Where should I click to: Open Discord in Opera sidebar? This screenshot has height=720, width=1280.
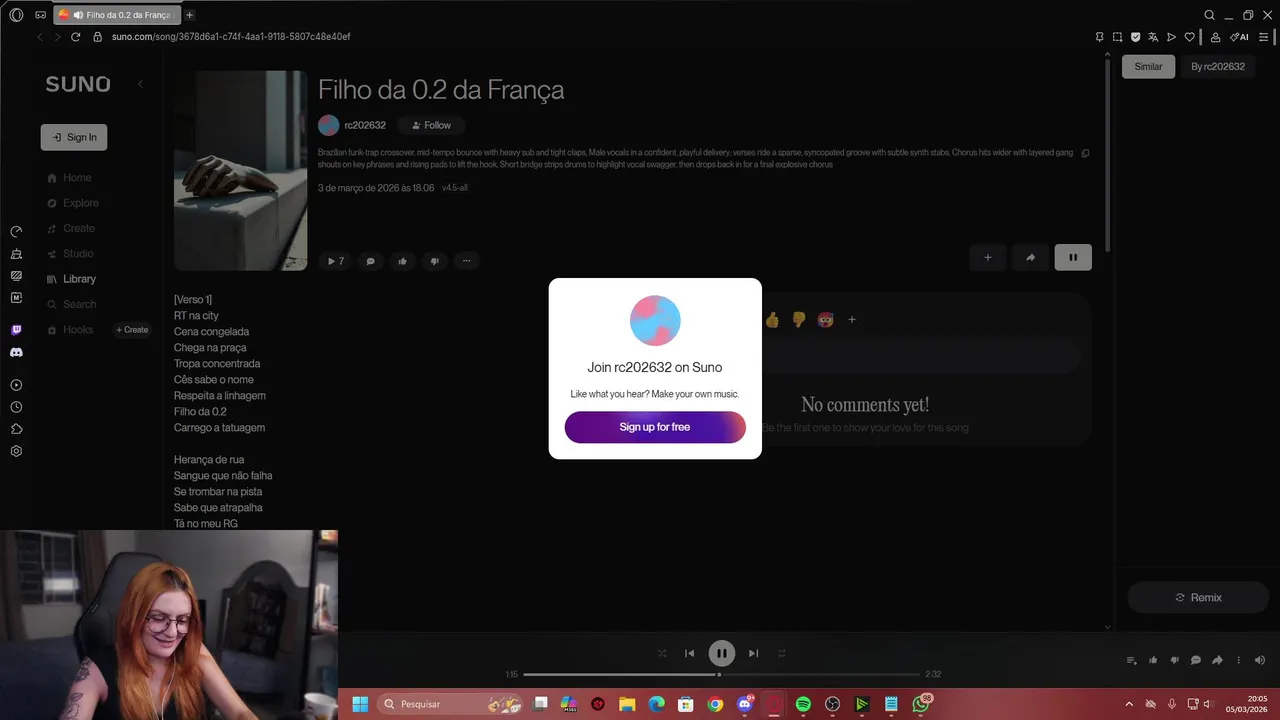[x=16, y=352]
